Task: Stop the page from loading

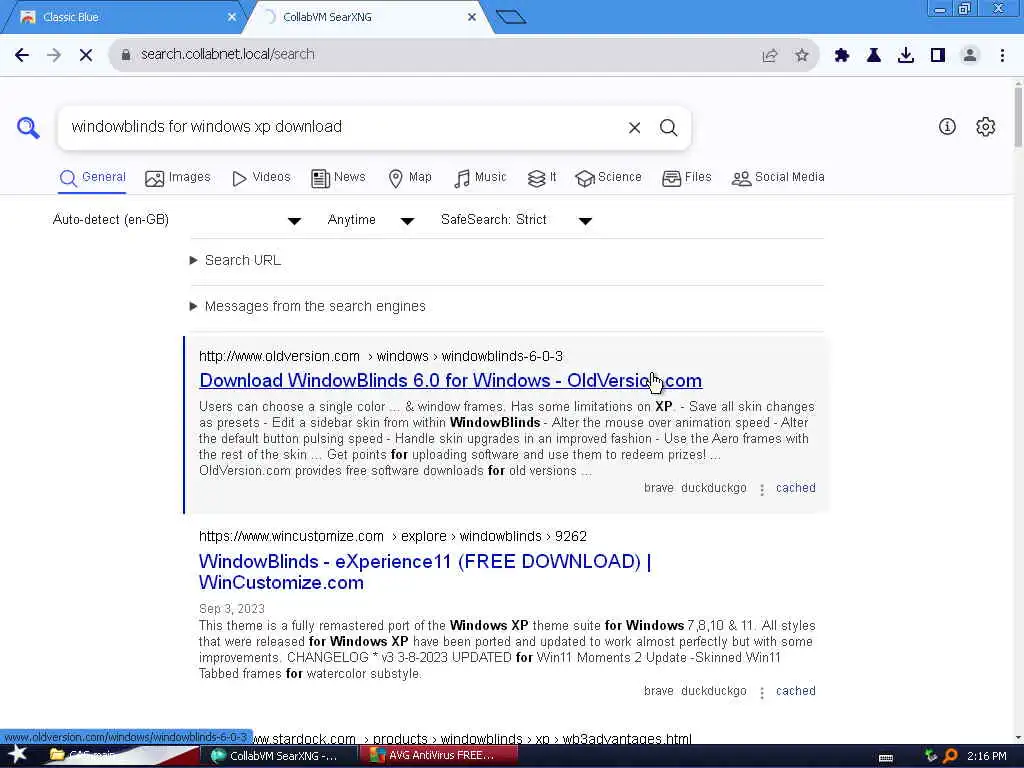Action: 86,55
